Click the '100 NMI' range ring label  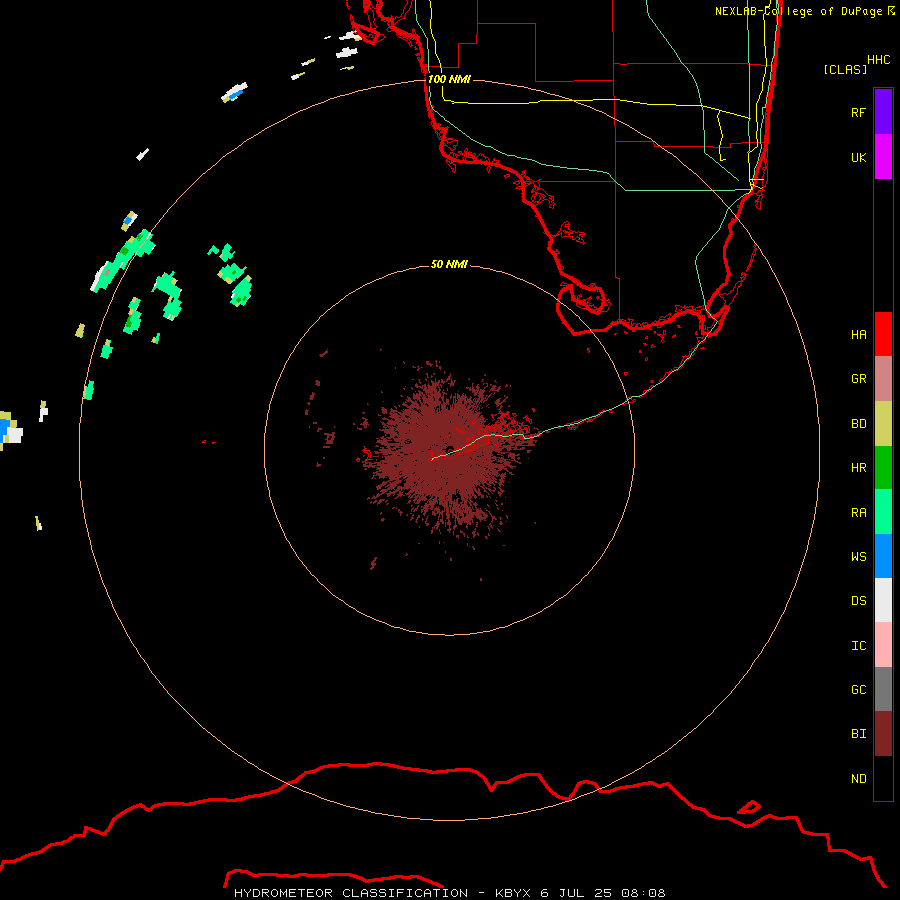pos(449,79)
